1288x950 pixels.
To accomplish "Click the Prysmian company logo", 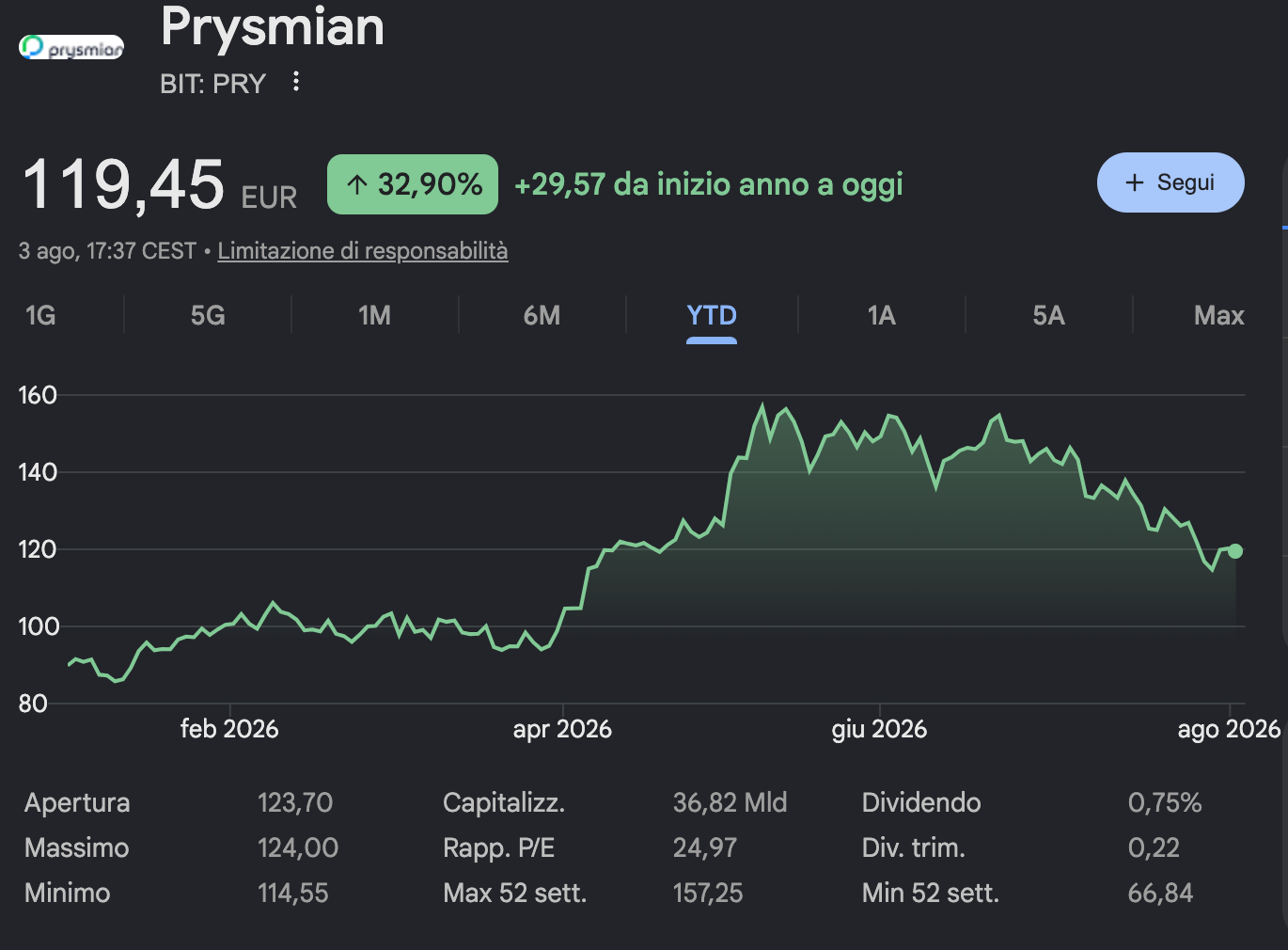I will tap(71, 47).
